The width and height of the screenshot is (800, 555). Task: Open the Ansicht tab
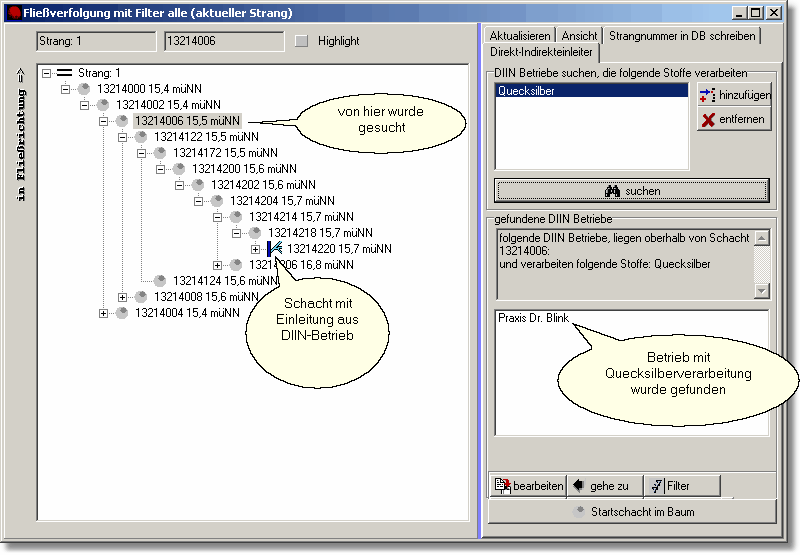(580, 36)
